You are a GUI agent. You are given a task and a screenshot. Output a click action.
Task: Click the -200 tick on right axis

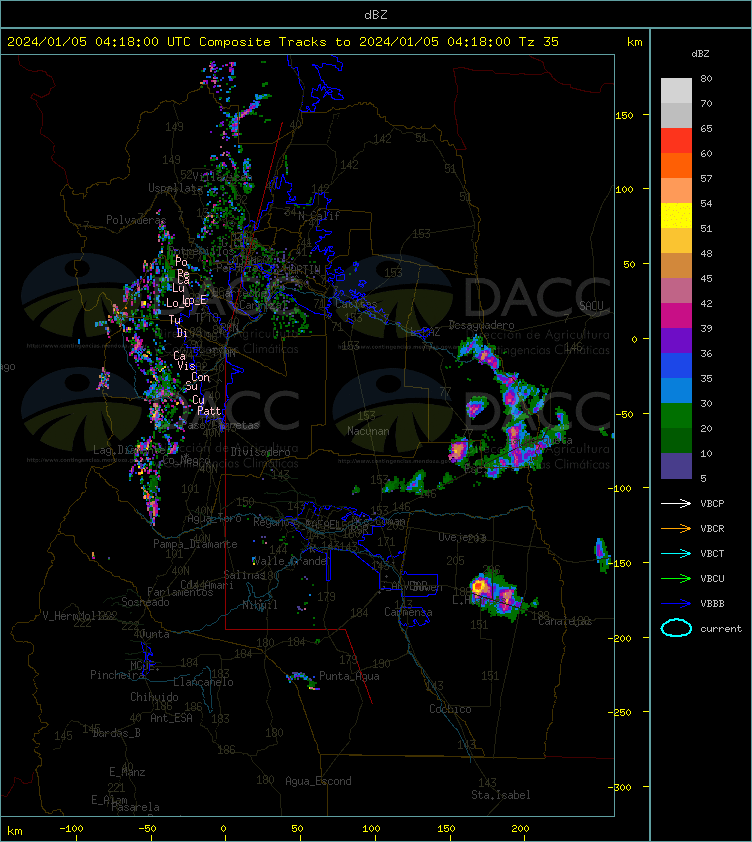tap(622, 637)
